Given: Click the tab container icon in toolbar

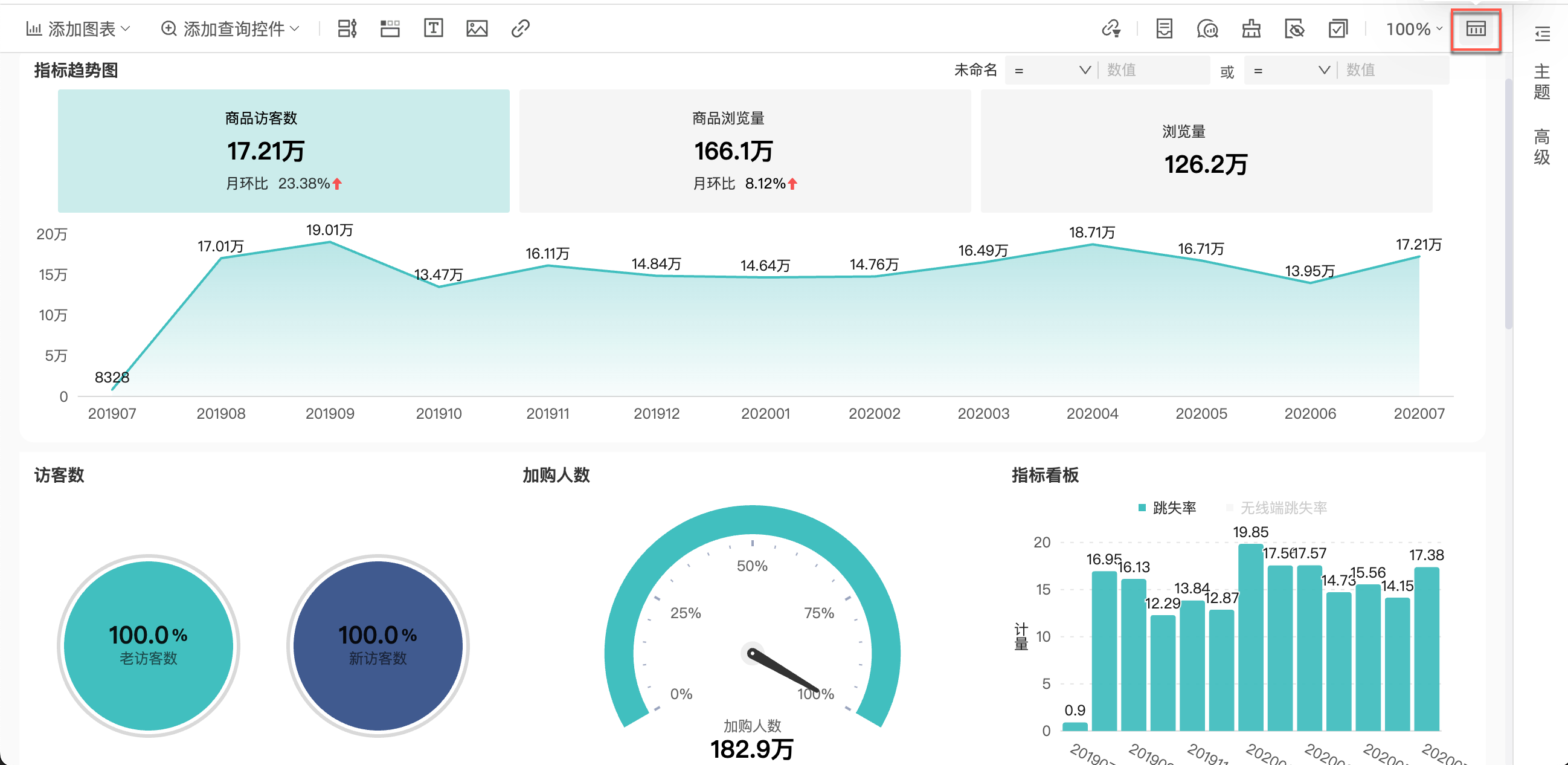Looking at the screenshot, I should 390,28.
